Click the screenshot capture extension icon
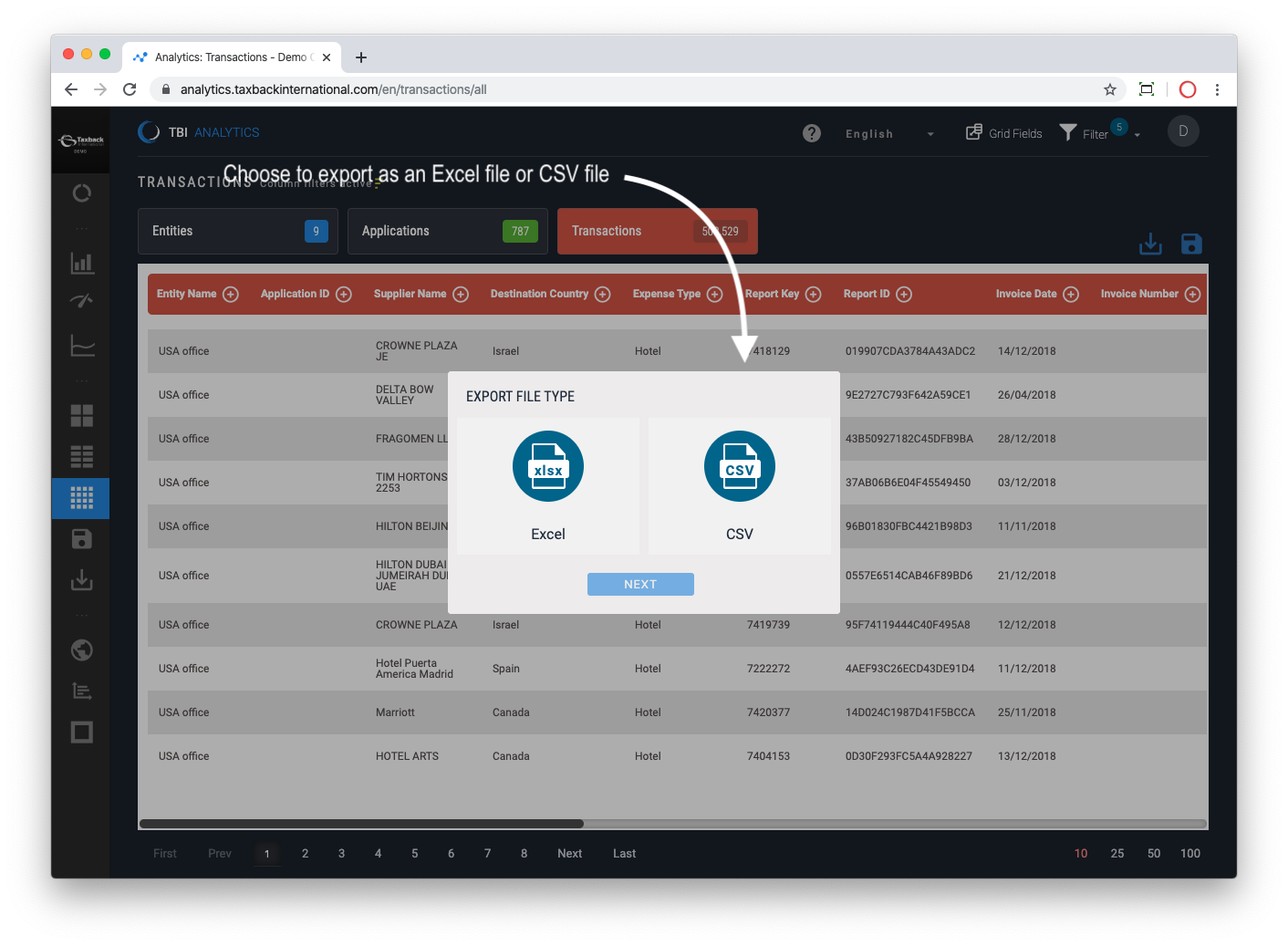The width and height of the screenshot is (1288, 946). [x=1147, y=89]
